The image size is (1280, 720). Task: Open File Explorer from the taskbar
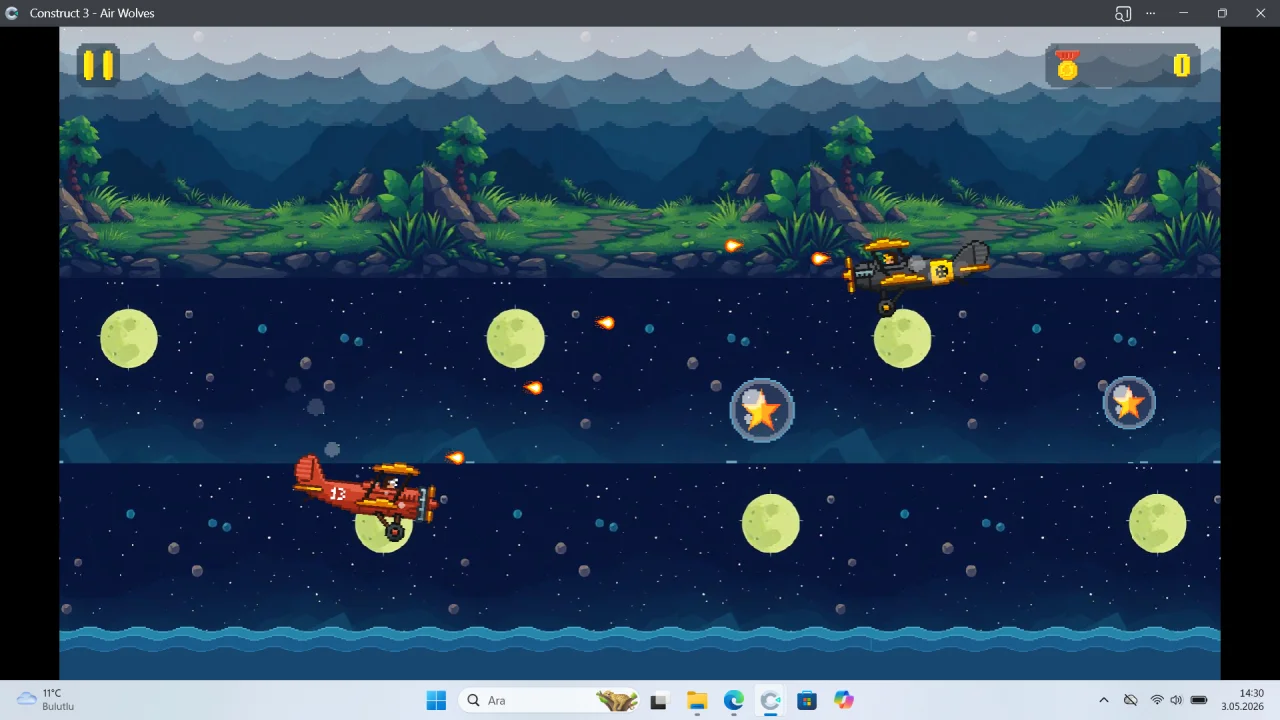[x=697, y=701]
